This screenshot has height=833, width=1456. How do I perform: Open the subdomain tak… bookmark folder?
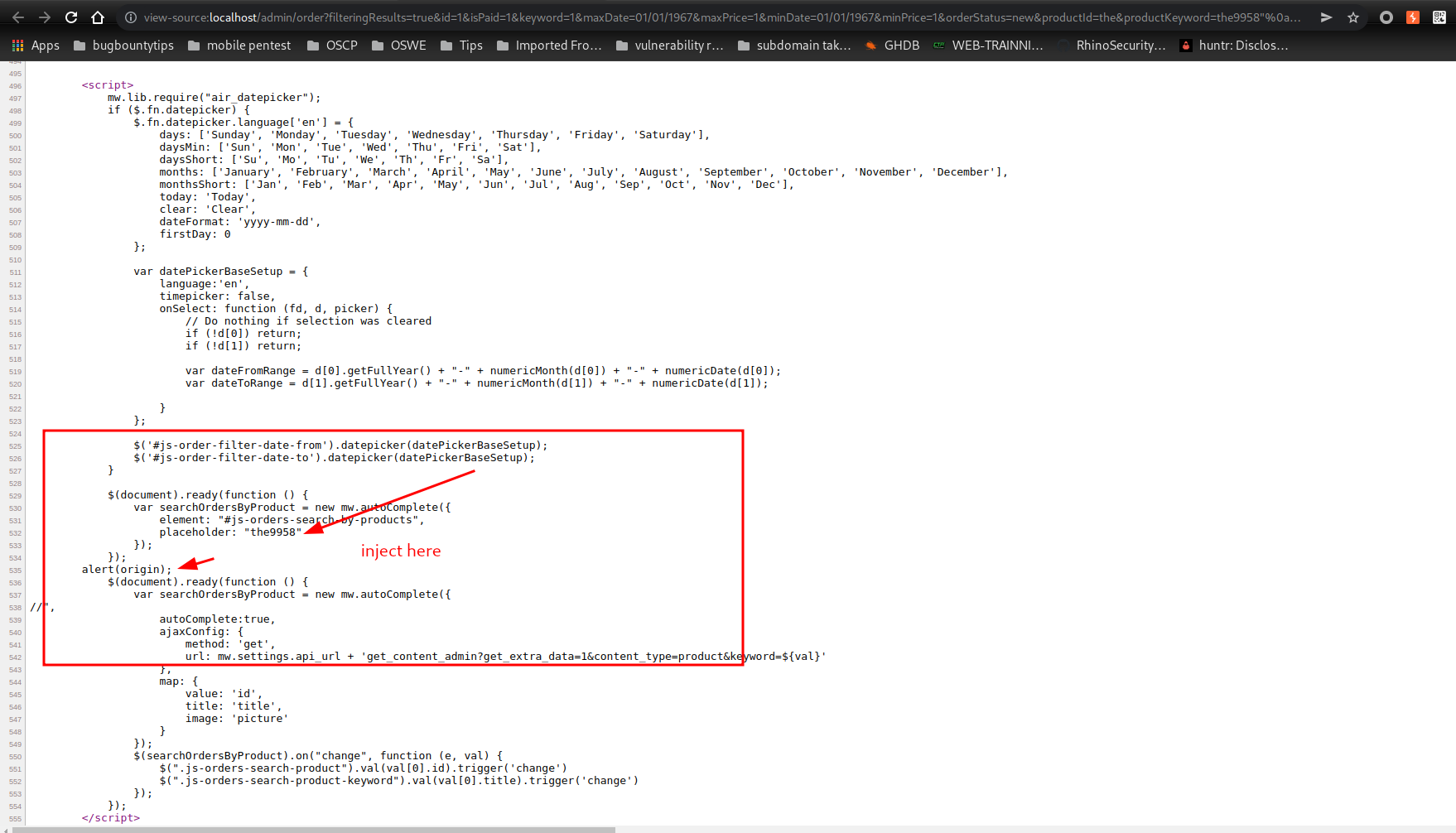coord(794,46)
